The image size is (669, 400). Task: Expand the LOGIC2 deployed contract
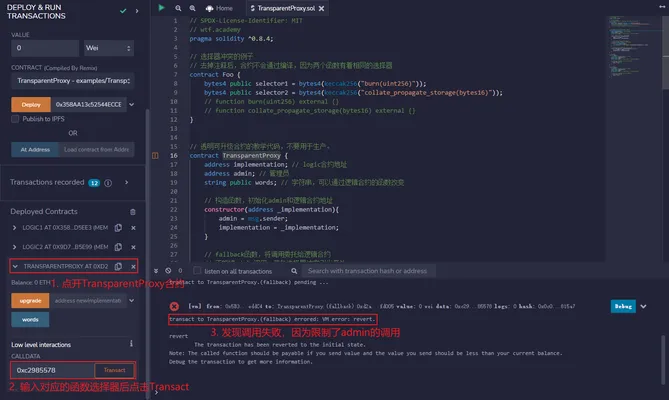tap(15, 247)
